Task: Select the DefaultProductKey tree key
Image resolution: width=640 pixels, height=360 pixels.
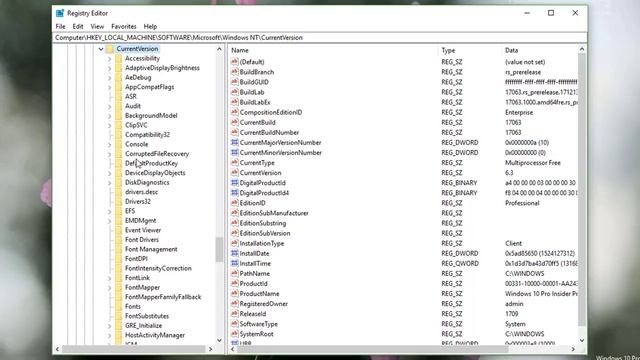Action: point(151,163)
